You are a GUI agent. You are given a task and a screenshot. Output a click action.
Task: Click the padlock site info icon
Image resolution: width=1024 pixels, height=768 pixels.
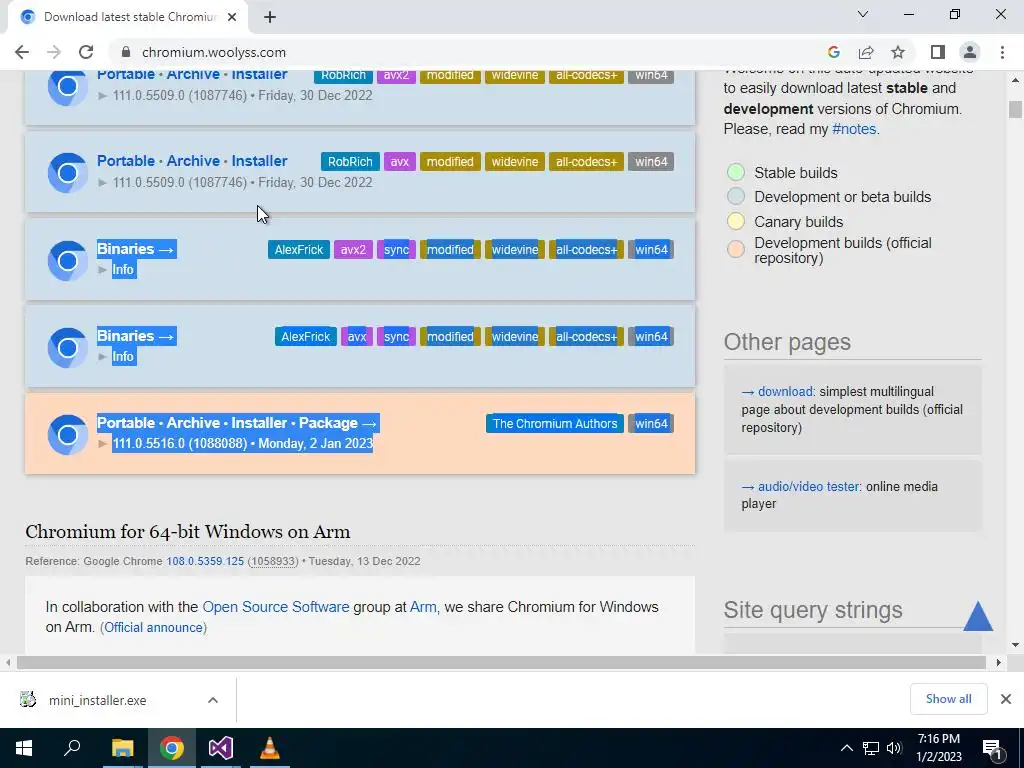(126, 52)
